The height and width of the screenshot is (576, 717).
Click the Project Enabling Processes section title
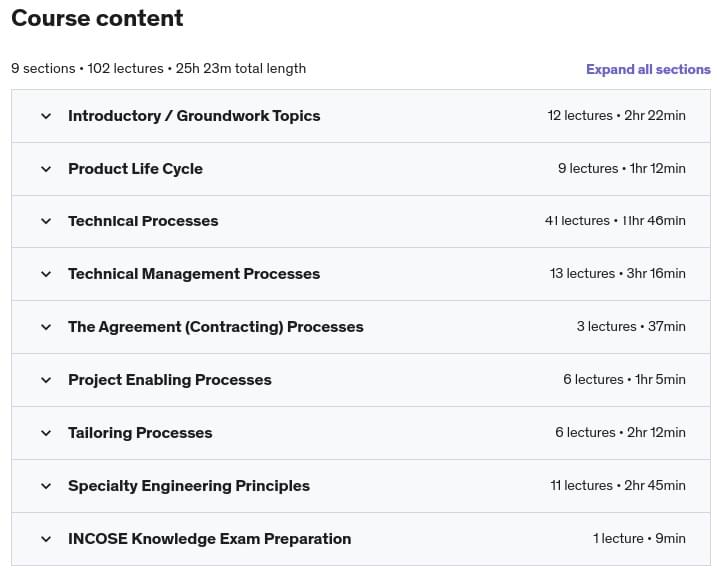[x=169, y=380]
